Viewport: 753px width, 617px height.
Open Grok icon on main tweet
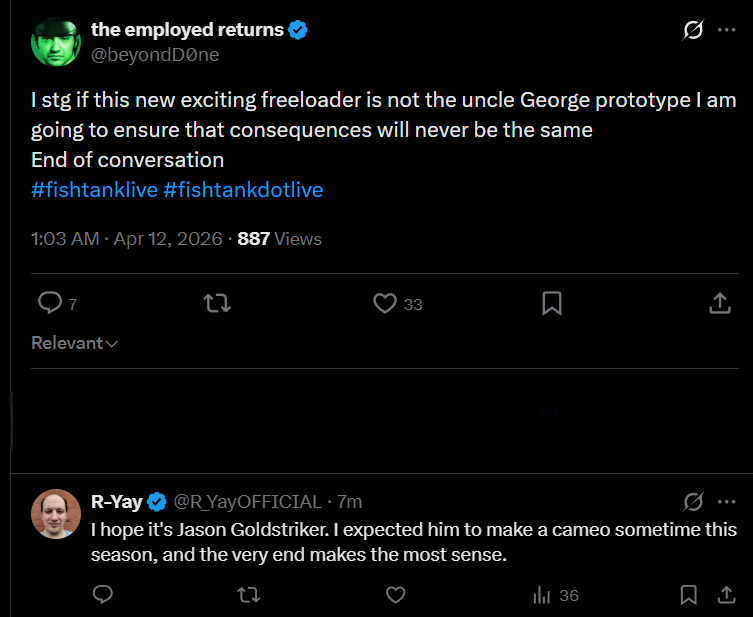point(692,31)
